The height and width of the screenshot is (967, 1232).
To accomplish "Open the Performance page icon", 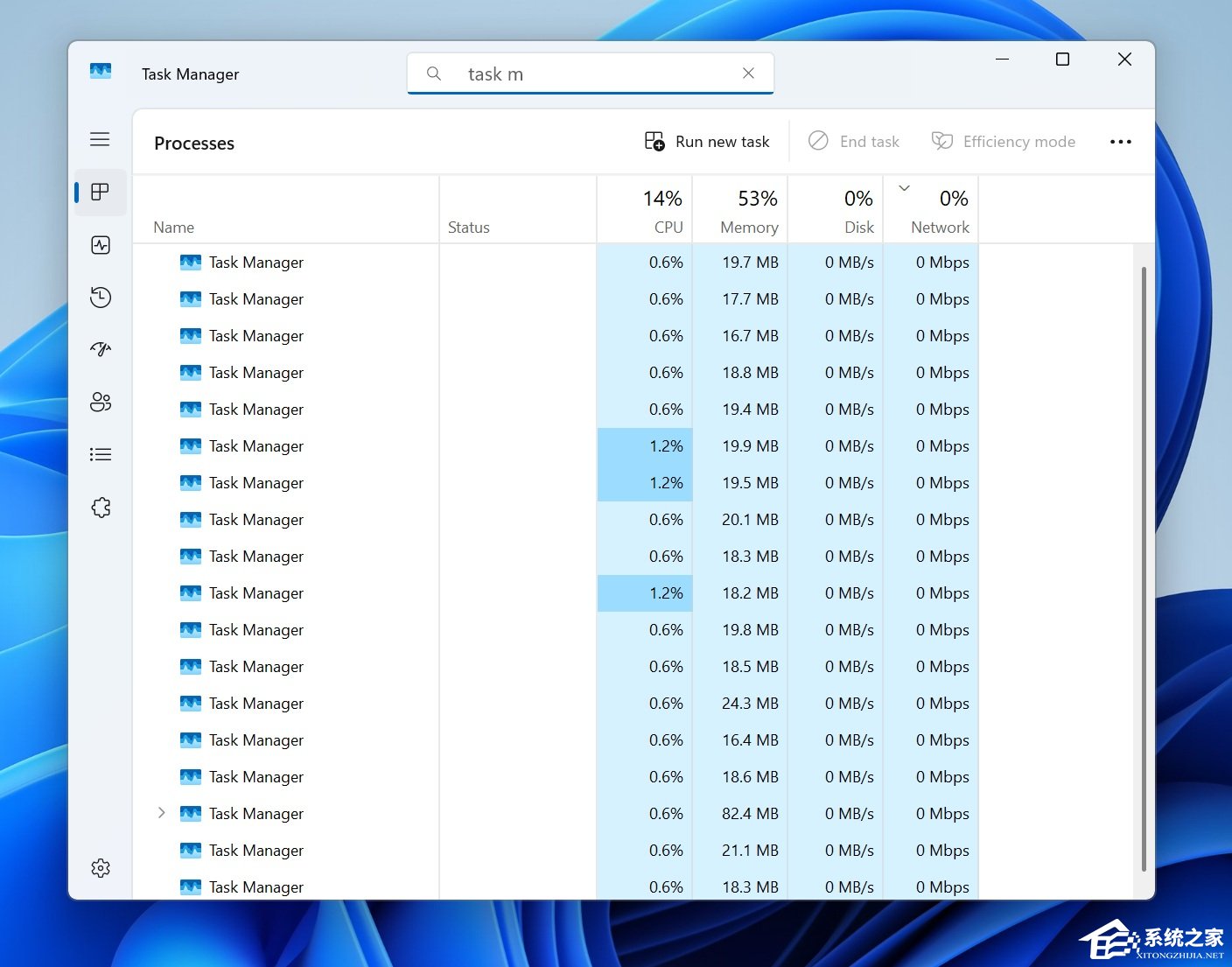I will coord(100,245).
